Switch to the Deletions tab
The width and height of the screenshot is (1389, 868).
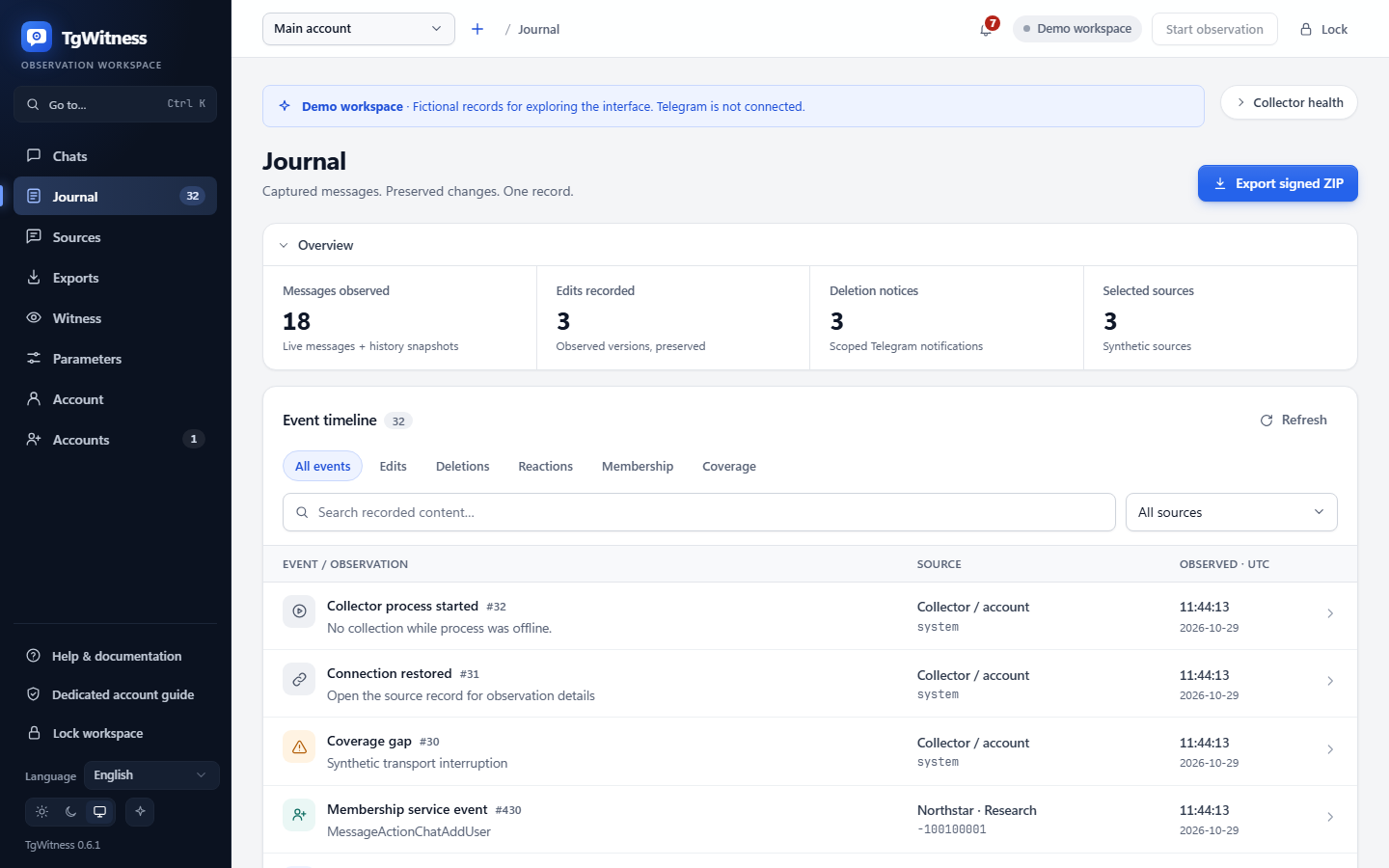coord(463,466)
